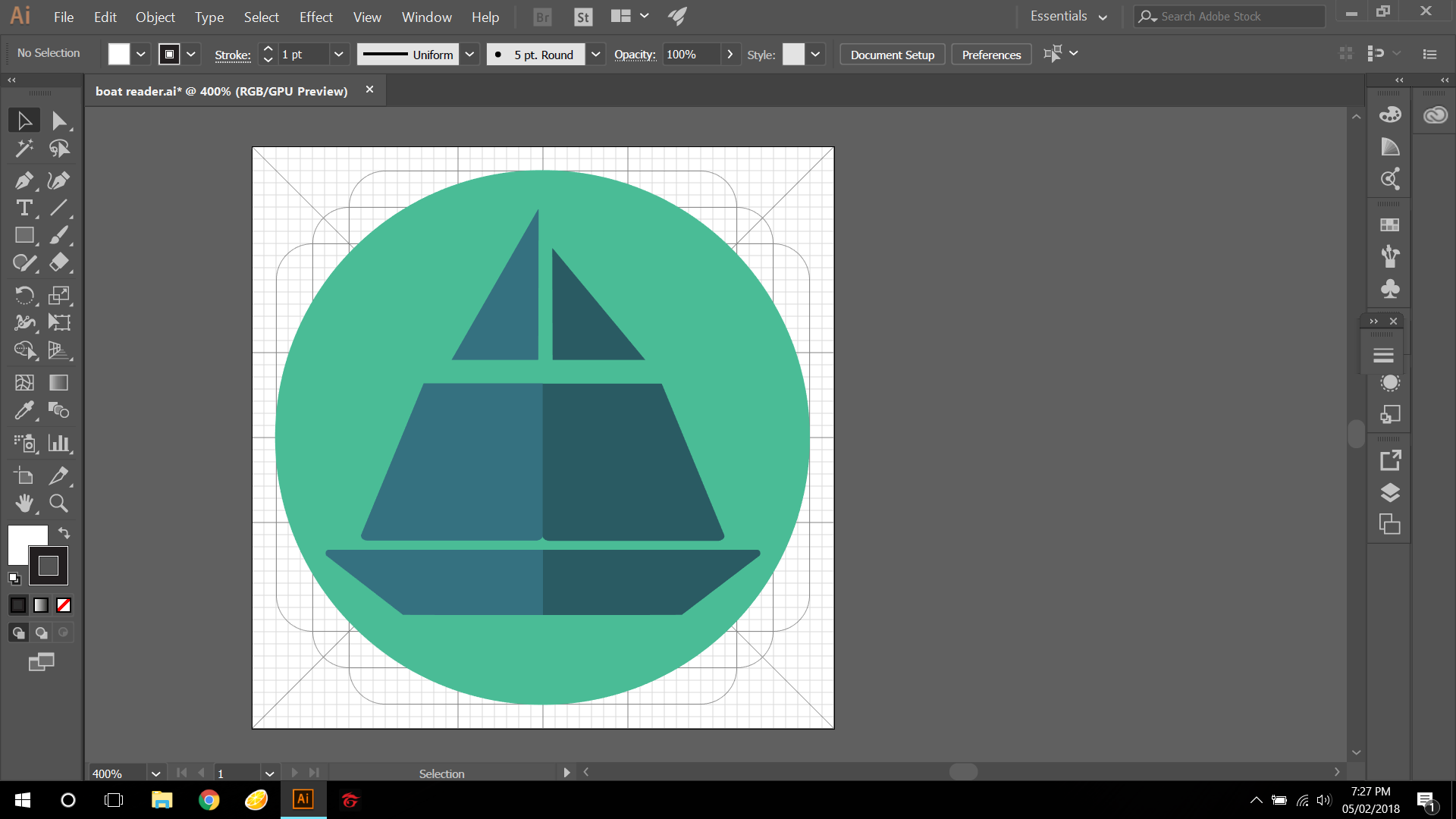Open the Column Graph tool
The width and height of the screenshot is (1456, 819).
point(58,444)
